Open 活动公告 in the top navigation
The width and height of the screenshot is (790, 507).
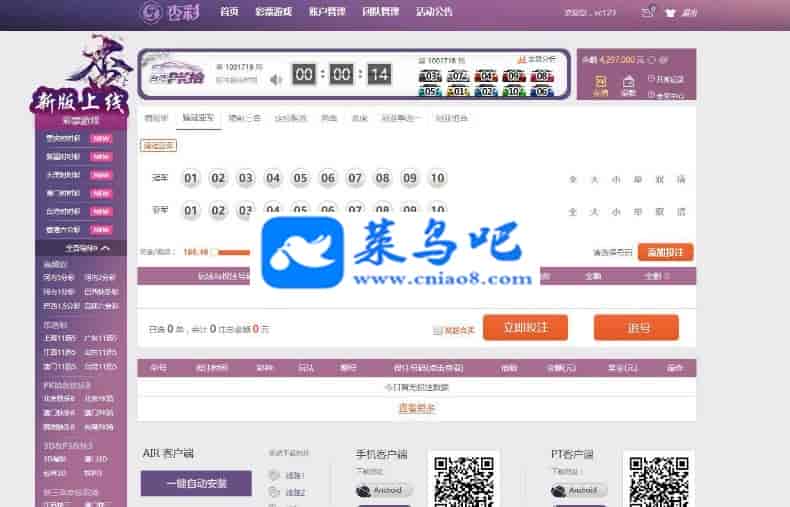(434, 12)
